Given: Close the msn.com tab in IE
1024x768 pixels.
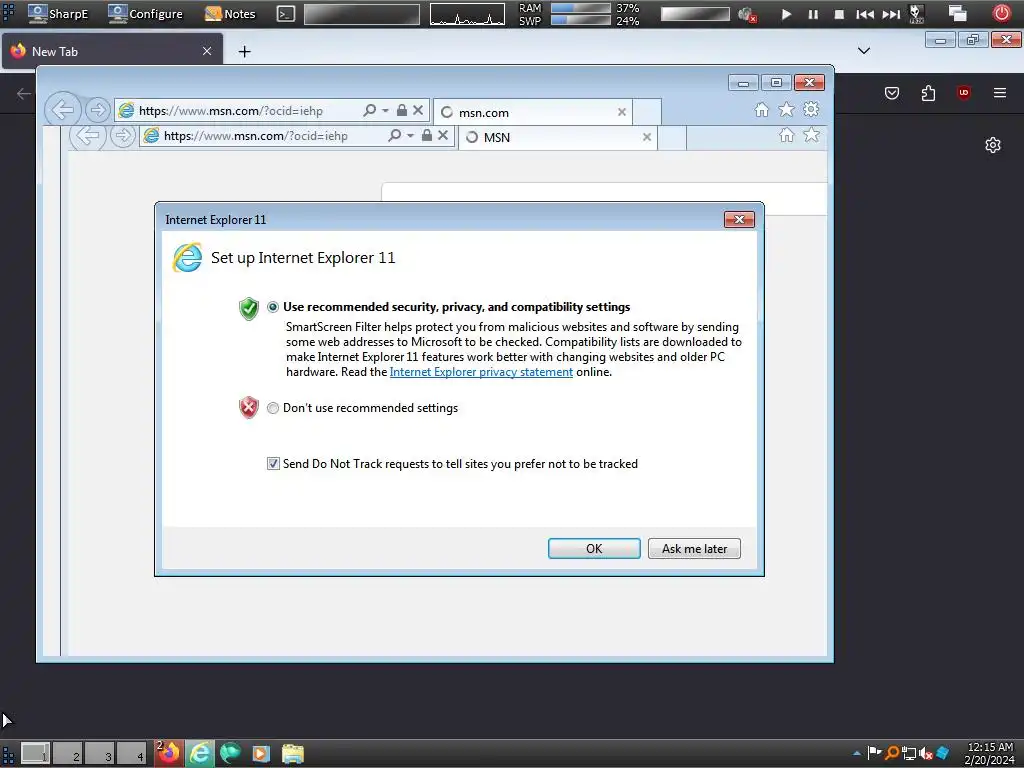Looking at the screenshot, I should [622, 112].
